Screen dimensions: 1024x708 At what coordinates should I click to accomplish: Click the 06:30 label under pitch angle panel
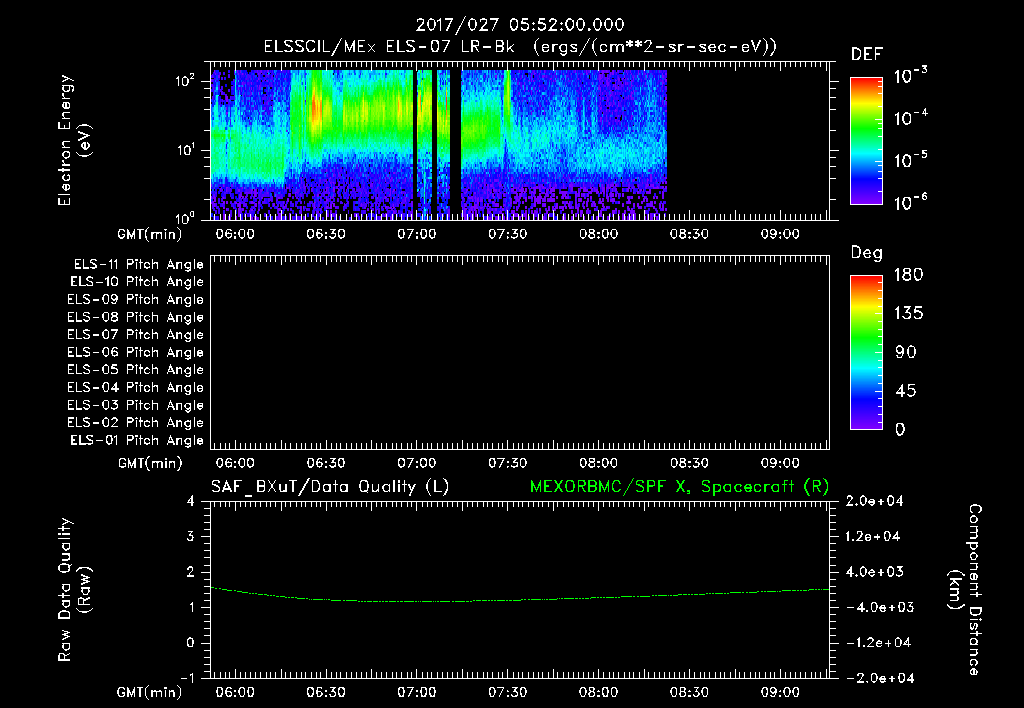point(326,463)
